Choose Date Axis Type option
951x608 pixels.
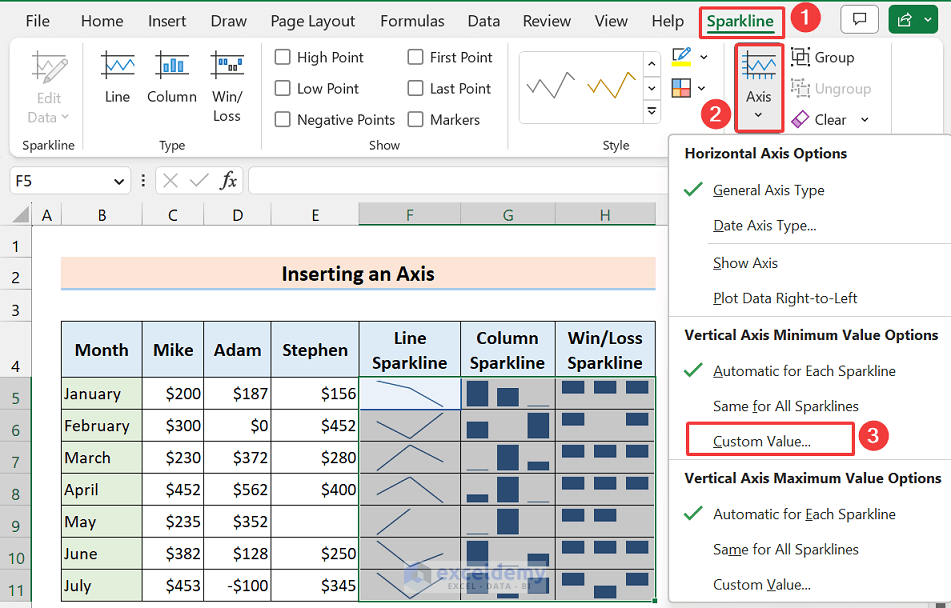pyautogui.click(x=764, y=226)
